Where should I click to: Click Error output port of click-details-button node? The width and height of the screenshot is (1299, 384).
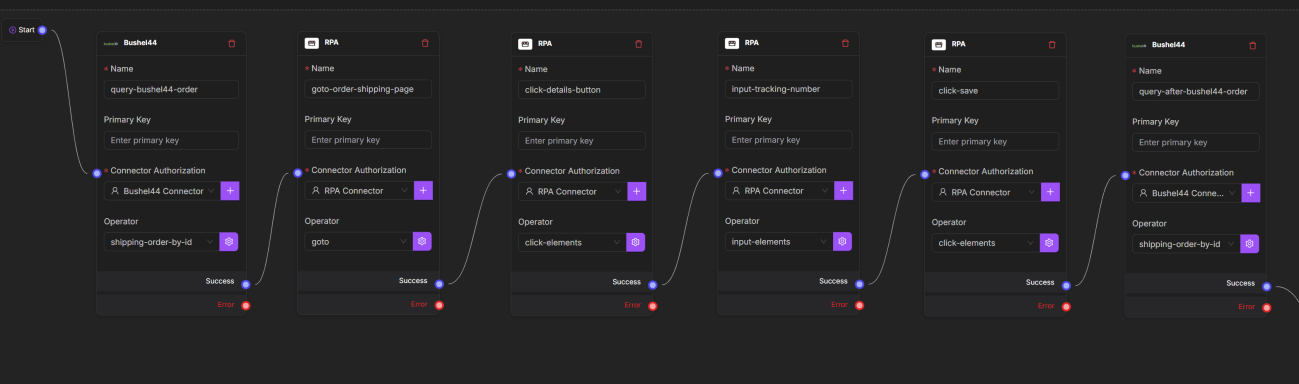tap(653, 306)
